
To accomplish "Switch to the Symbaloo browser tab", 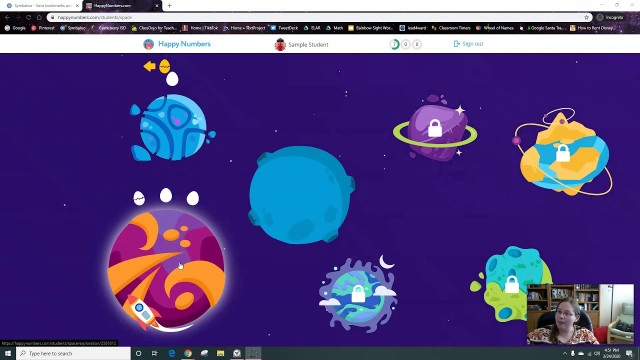I will coord(41,6).
